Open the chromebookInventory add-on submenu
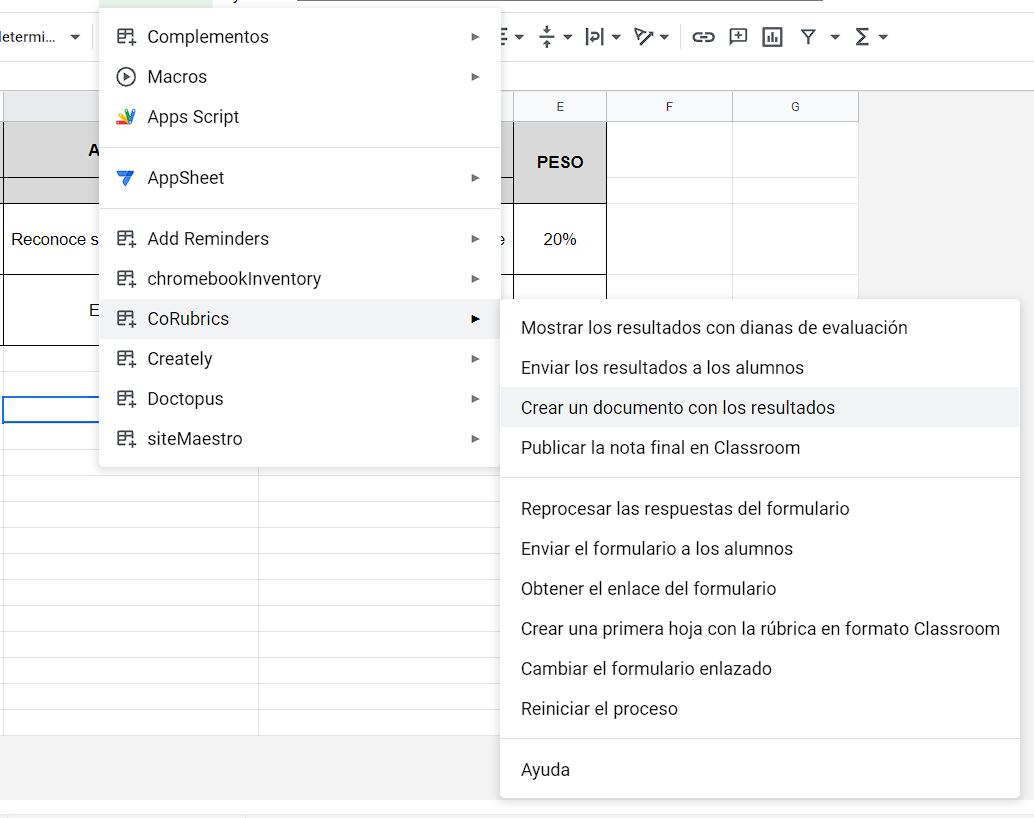The width and height of the screenshot is (1034, 818). 300,278
